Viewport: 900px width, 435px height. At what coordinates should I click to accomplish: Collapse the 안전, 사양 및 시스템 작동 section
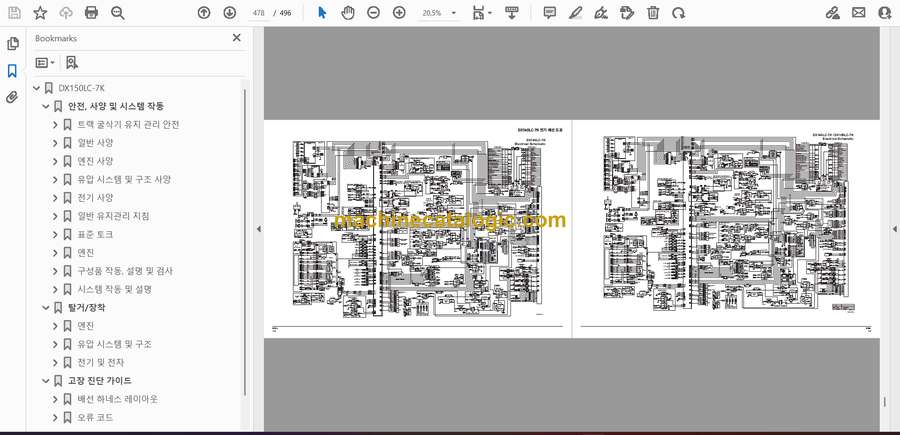tap(46, 107)
